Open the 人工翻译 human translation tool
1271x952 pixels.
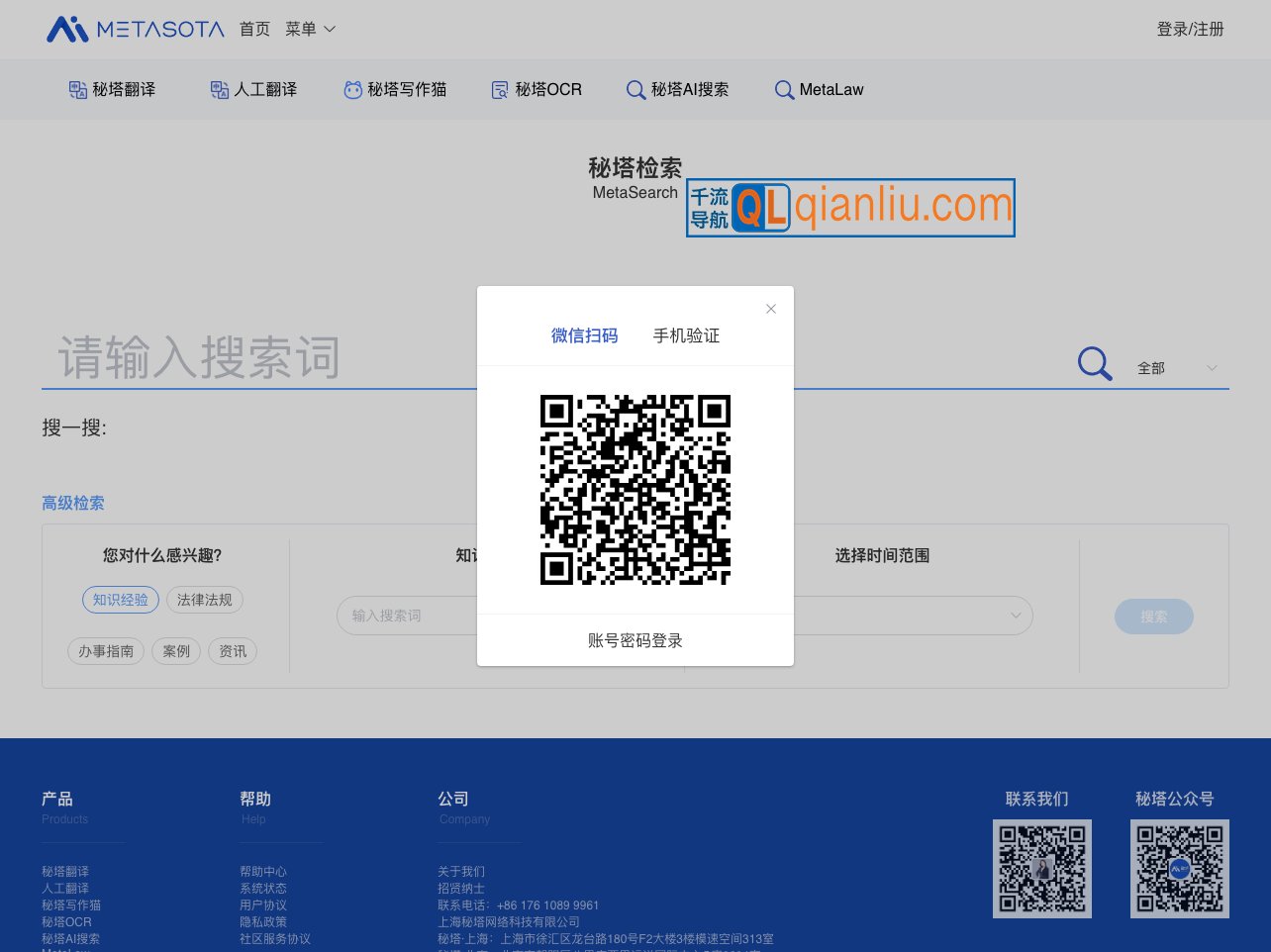219,89
